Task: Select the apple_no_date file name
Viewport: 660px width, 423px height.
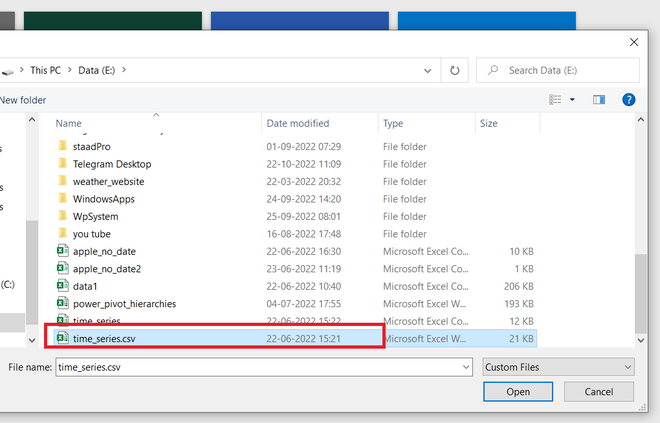Action: (104, 251)
